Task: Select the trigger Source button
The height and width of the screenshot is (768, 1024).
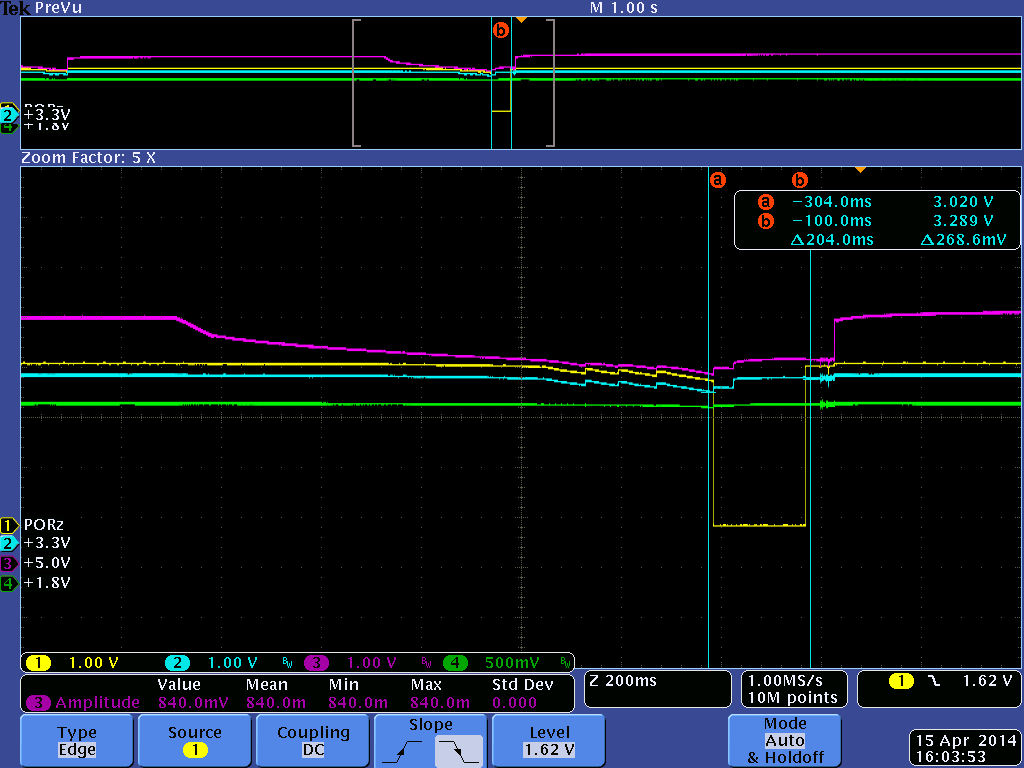Action: click(x=195, y=741)
